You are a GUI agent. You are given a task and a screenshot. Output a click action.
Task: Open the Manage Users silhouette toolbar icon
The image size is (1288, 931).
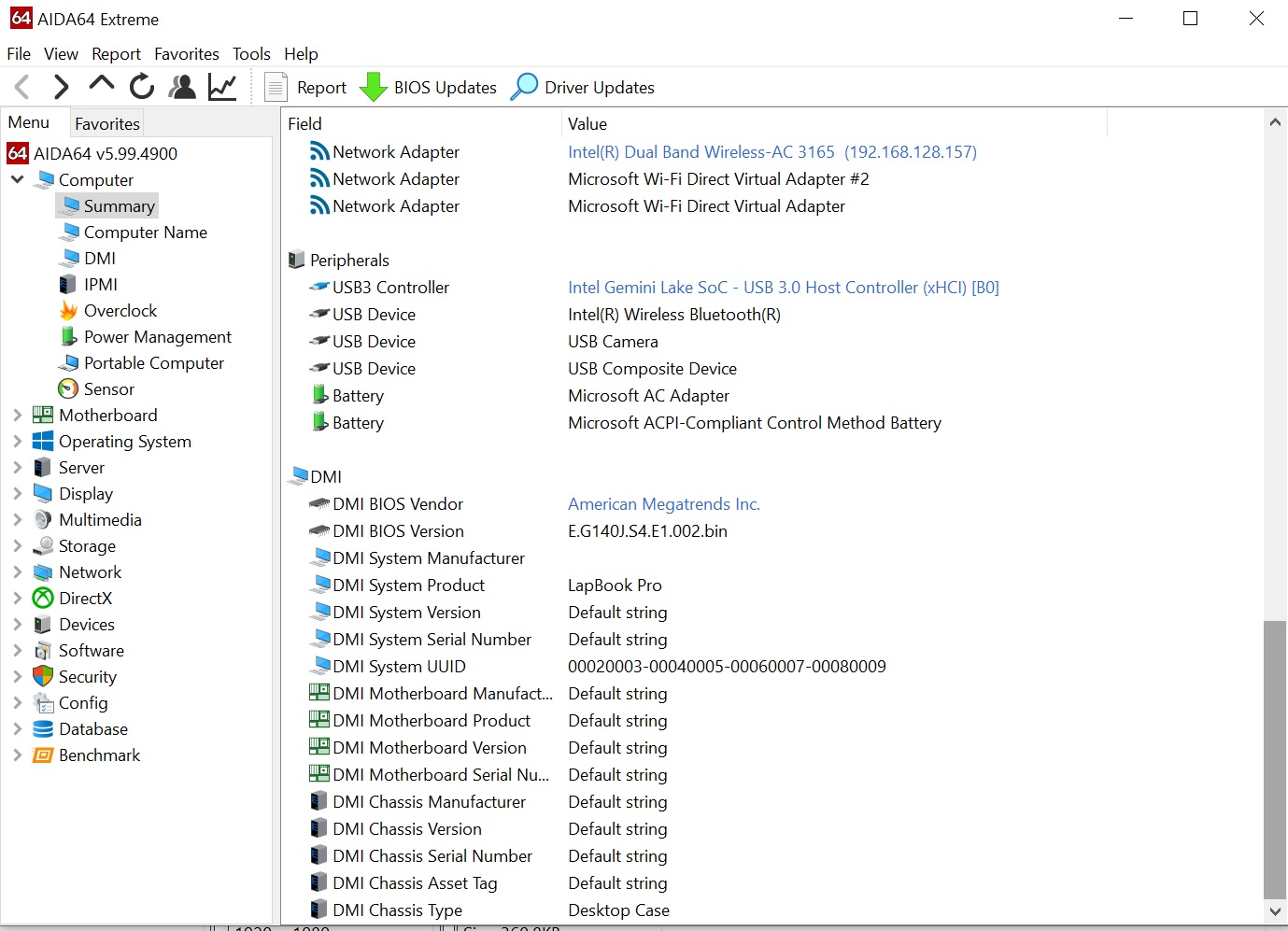(x=182, y=87)
